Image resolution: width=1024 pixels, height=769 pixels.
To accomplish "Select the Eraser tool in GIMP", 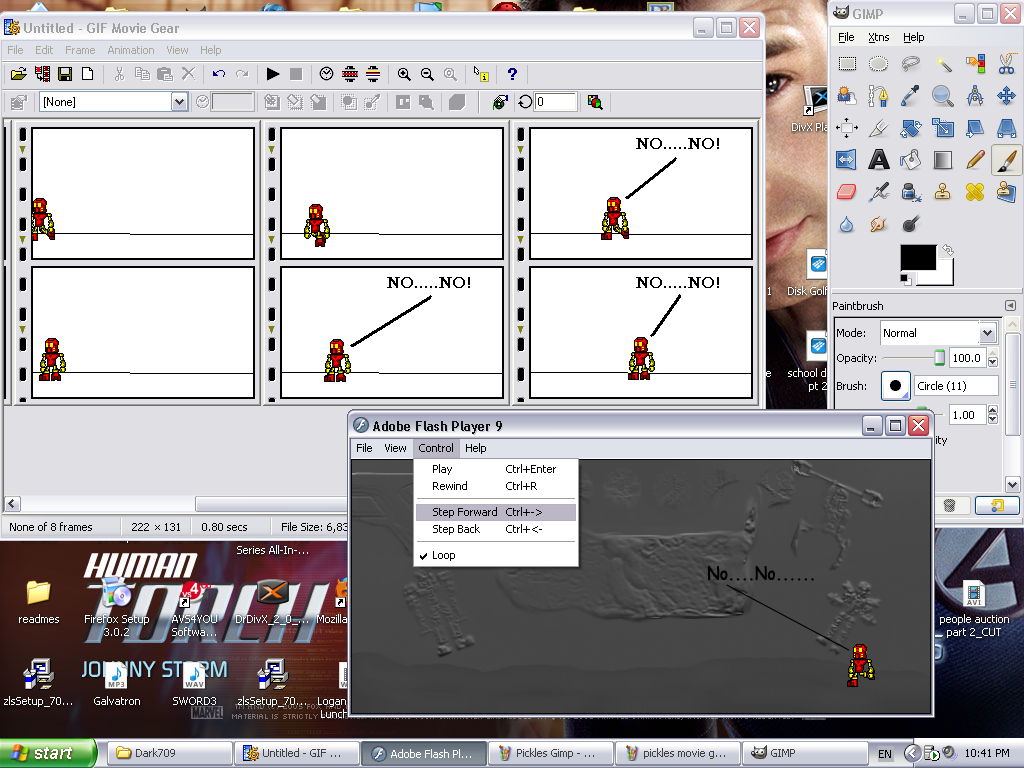I will 846,191.
